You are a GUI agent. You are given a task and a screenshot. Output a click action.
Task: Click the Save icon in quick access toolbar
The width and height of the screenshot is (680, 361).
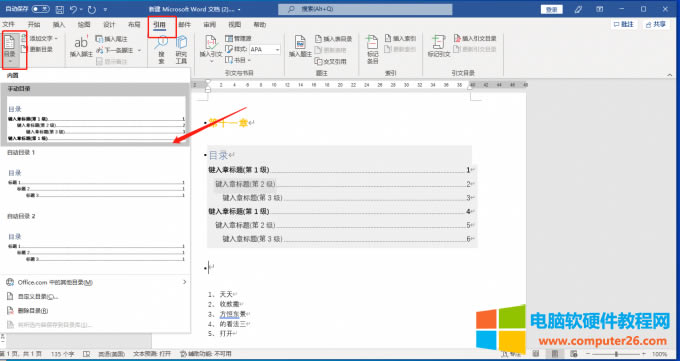[x=60, y=9]
